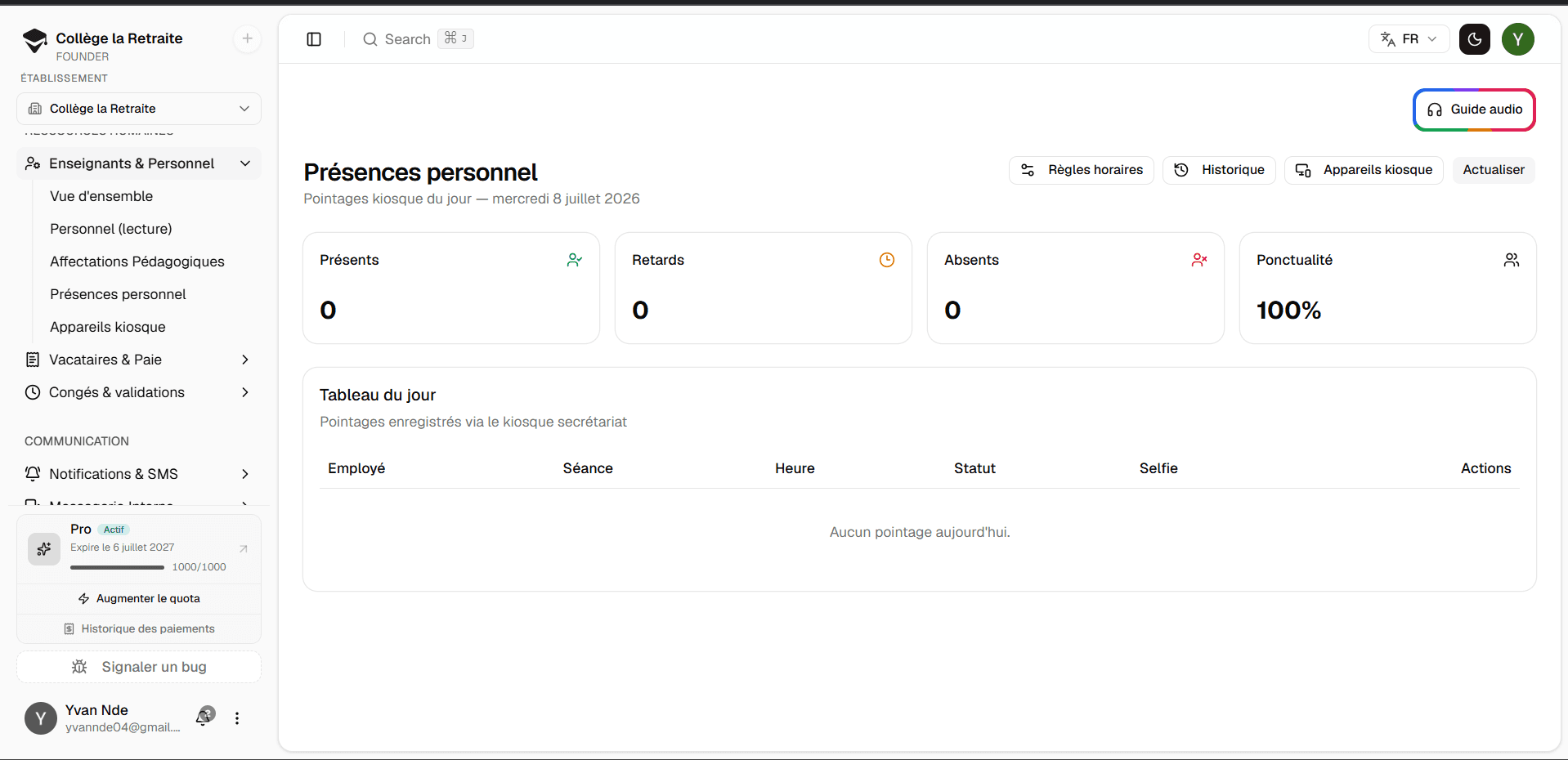
Task: Open Historique des paiements
Action: pos(139,629)
